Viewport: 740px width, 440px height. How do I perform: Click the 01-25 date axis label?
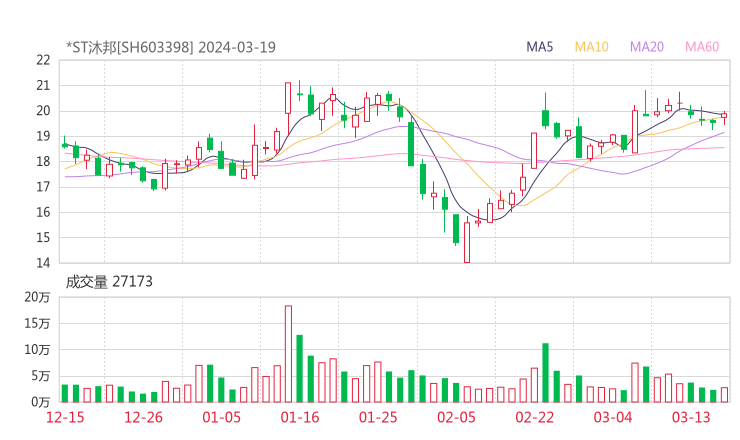pyautogui.click(x=378, y=417)
